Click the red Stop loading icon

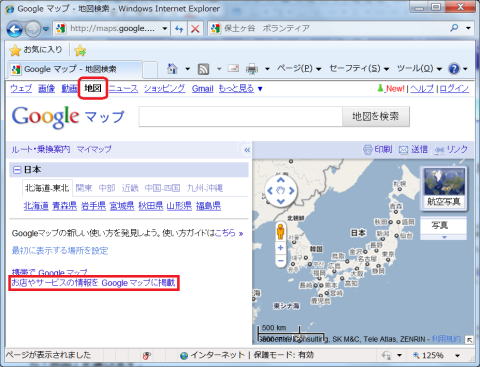195,29
